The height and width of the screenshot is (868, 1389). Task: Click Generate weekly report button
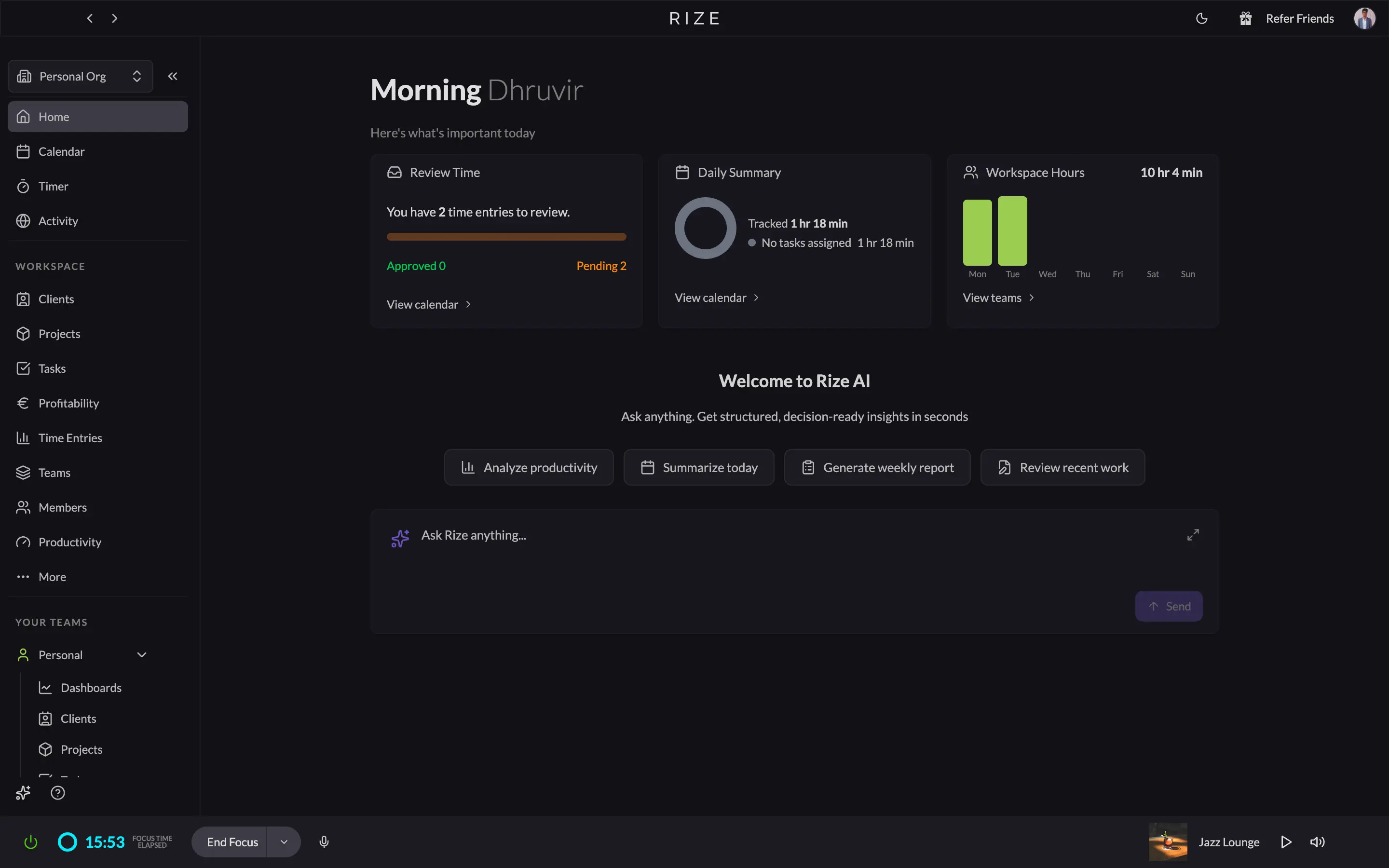(x=877, y=467)
